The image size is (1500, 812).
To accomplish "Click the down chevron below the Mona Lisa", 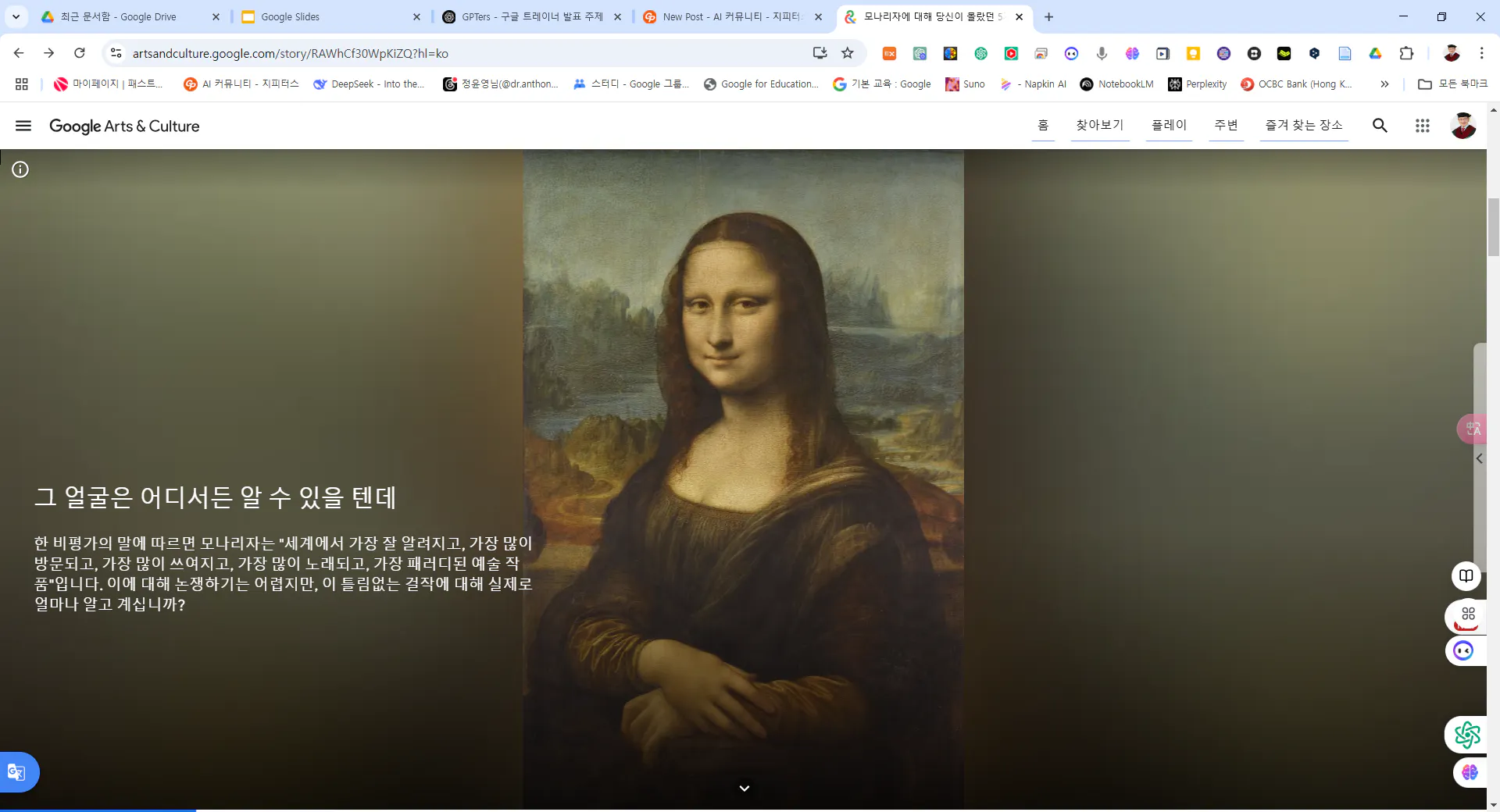I will coord(744,788).
